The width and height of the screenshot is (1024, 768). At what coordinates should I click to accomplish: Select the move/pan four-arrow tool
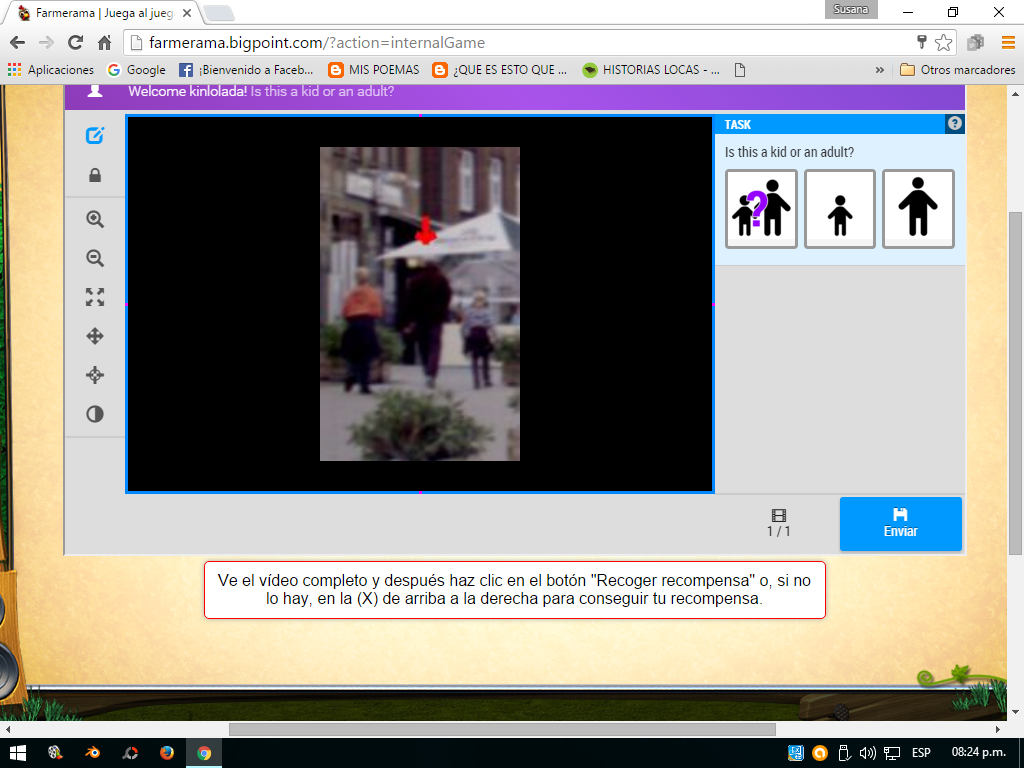pyautogui.click(x=95, y=336)
